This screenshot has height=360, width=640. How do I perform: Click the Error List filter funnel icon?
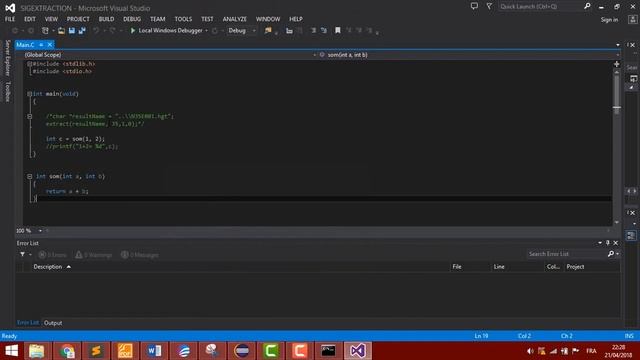tap(22, 254)
